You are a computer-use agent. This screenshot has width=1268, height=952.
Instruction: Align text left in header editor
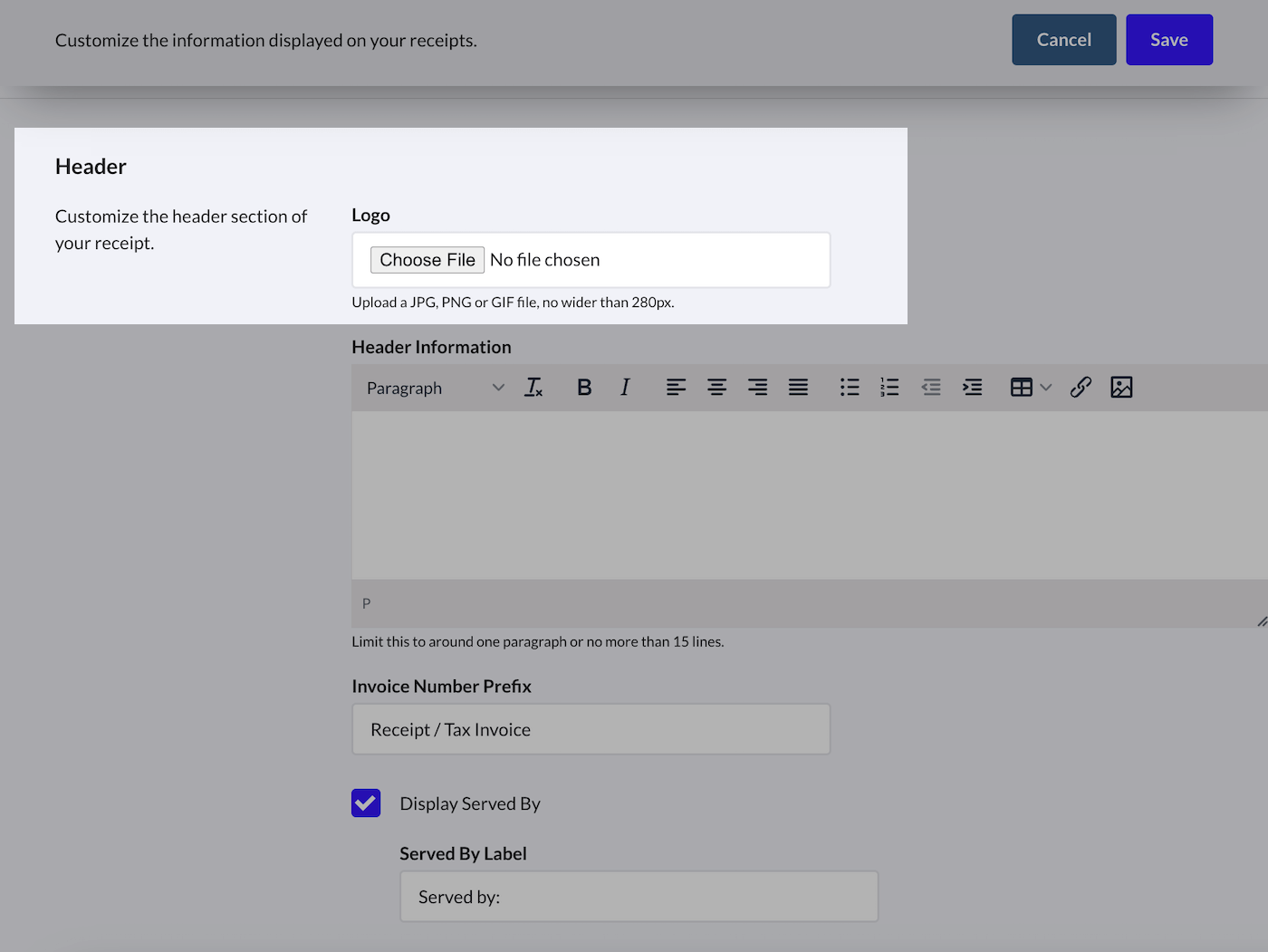tap(676, 388)
